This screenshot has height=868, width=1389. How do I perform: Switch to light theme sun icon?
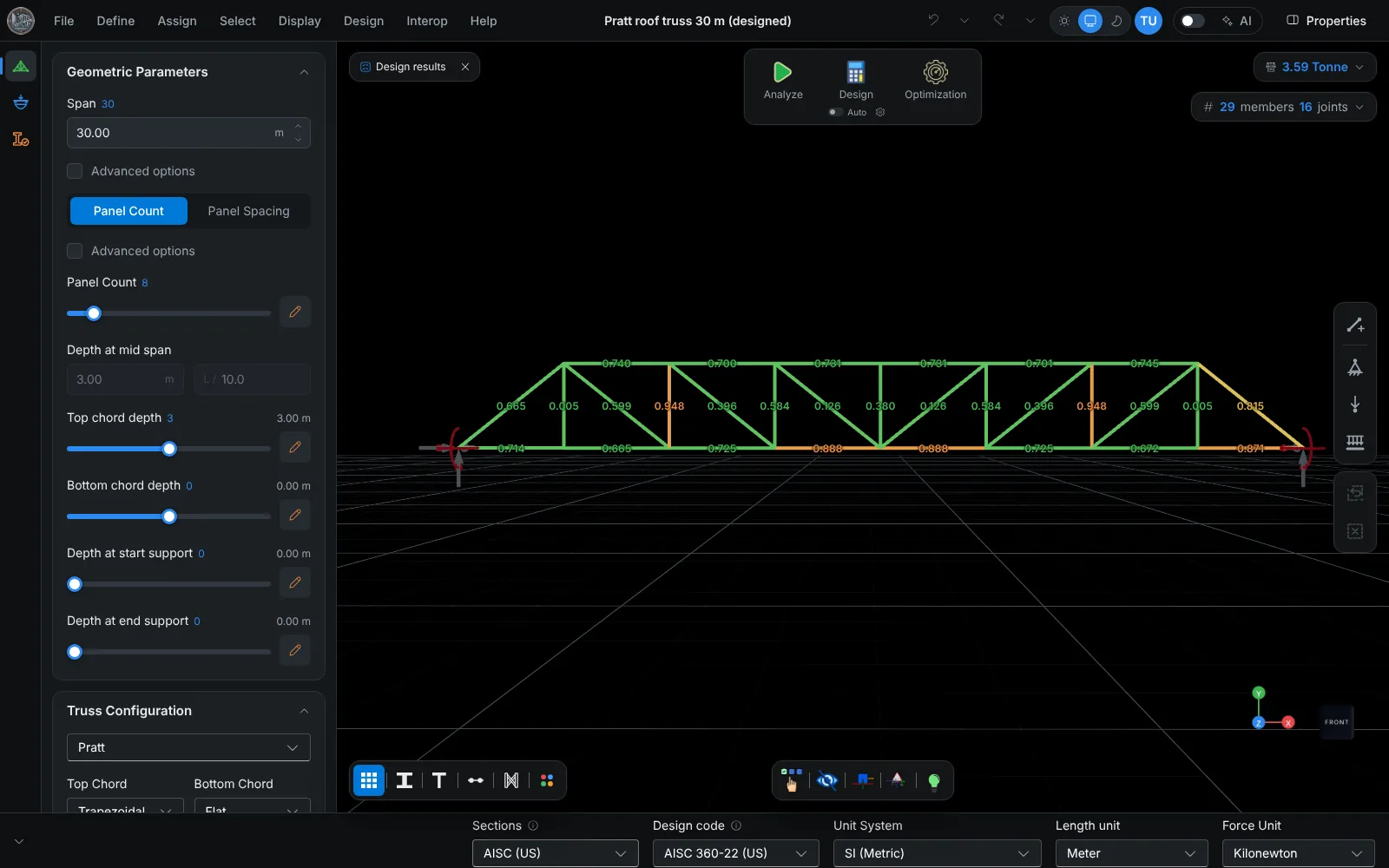click(1064, 21)
